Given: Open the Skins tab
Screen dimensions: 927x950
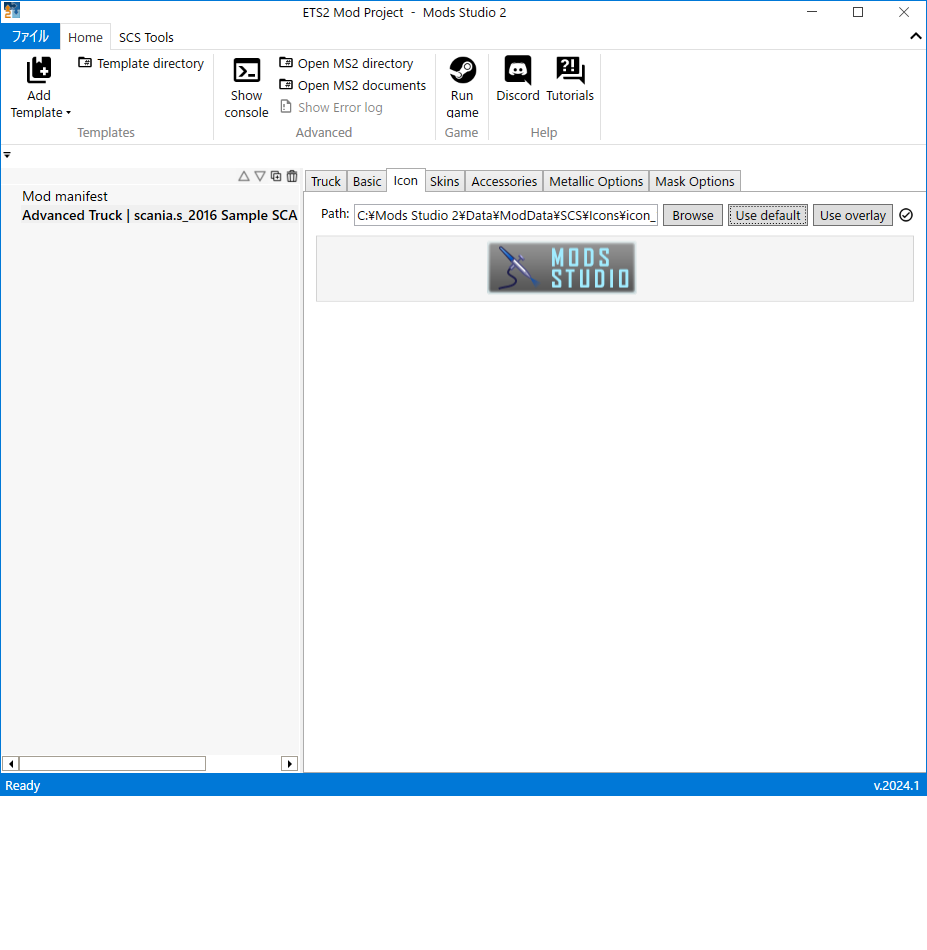Looking at the screenshot, I should click(444, 181).
